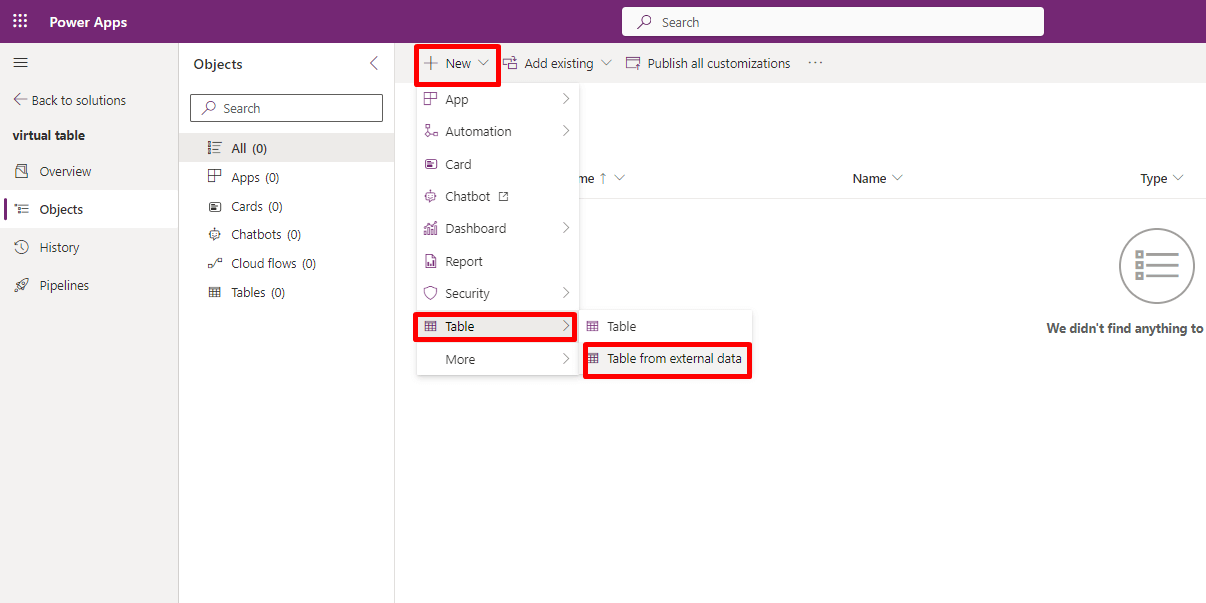Collapse the Objects panel with chevron
The height and width of the screenshot is (603, 1206).
tap(374, 64)
